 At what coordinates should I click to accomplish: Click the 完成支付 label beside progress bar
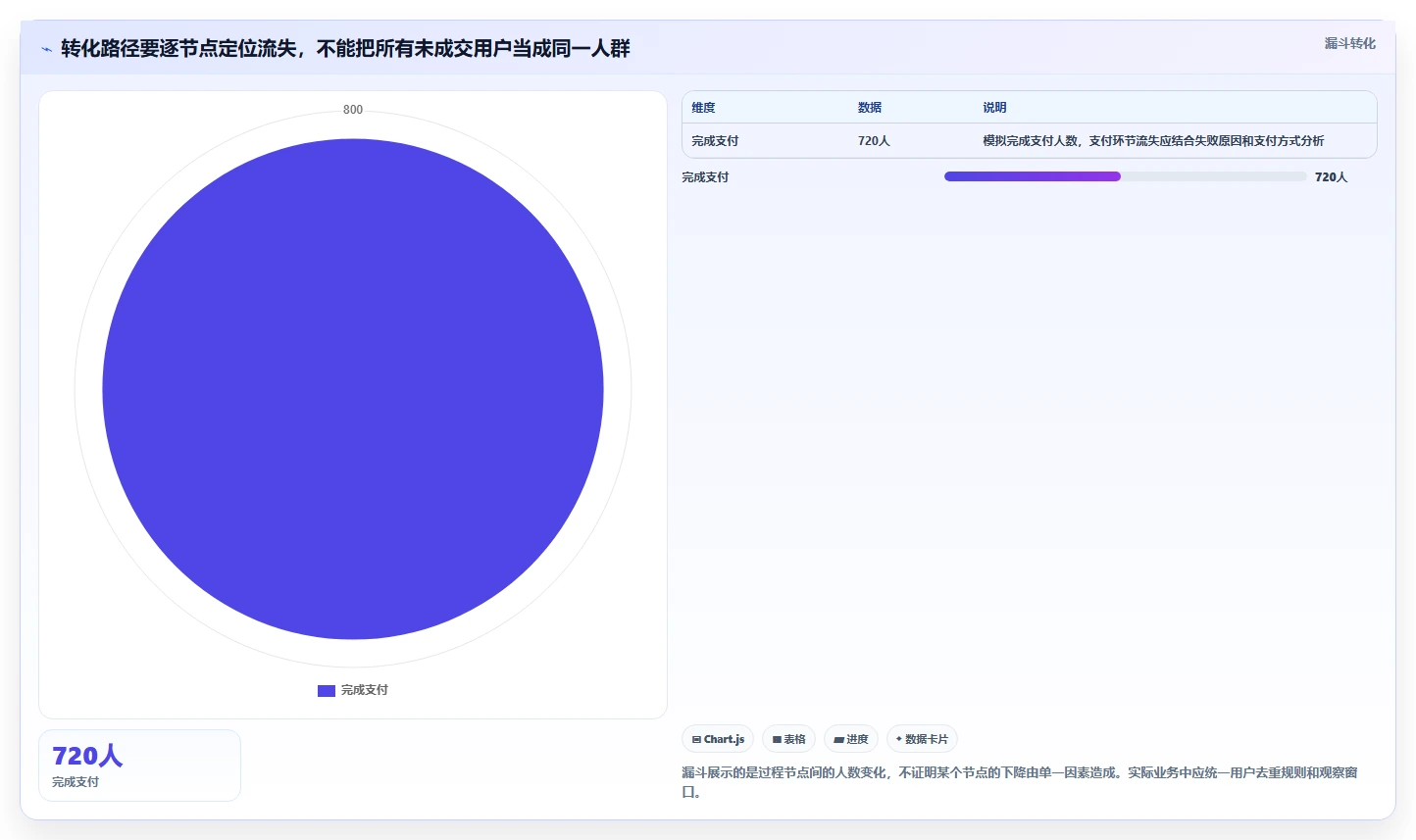click(x=705, y=177)
